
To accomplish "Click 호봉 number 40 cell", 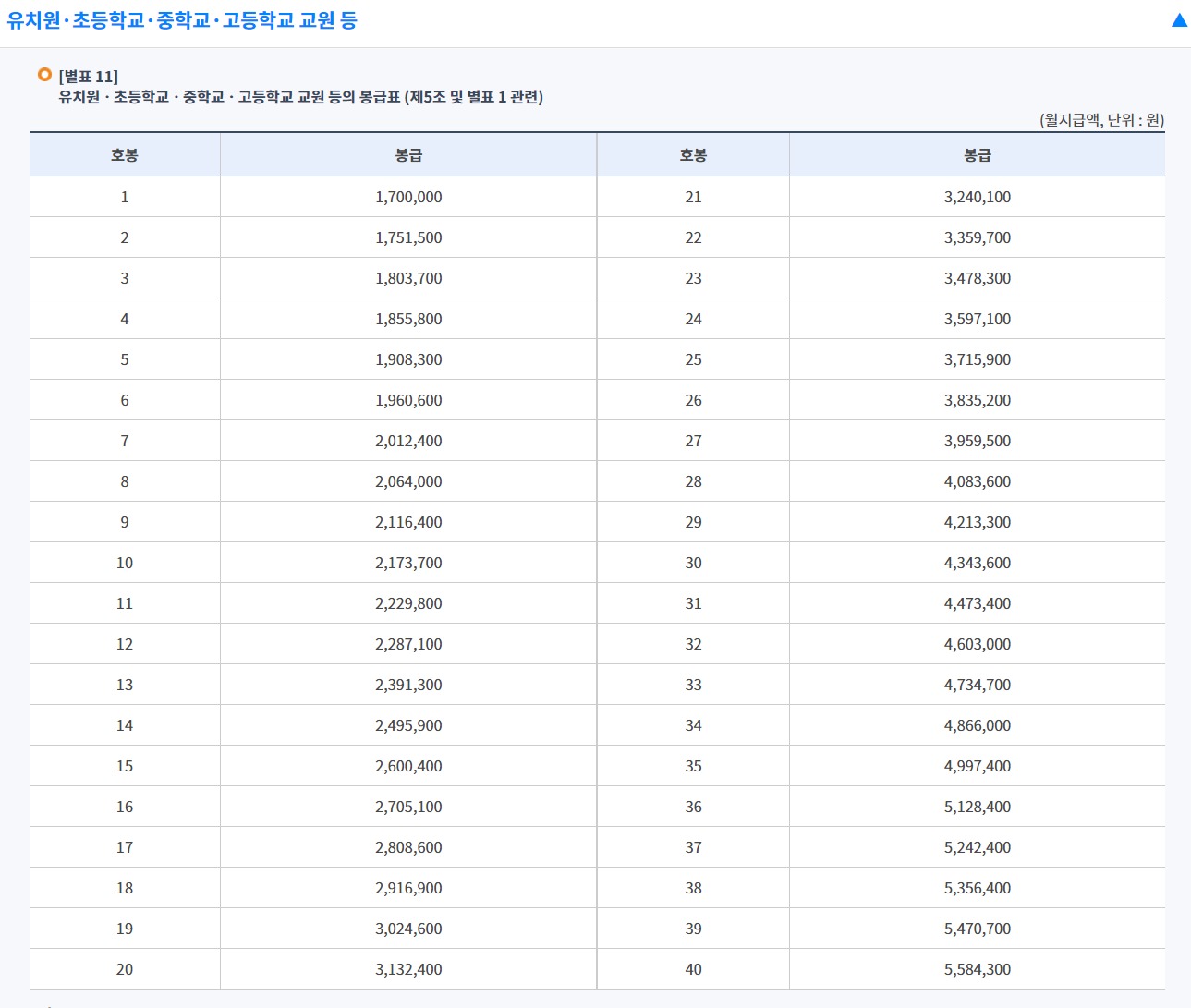I will [693, 969].
